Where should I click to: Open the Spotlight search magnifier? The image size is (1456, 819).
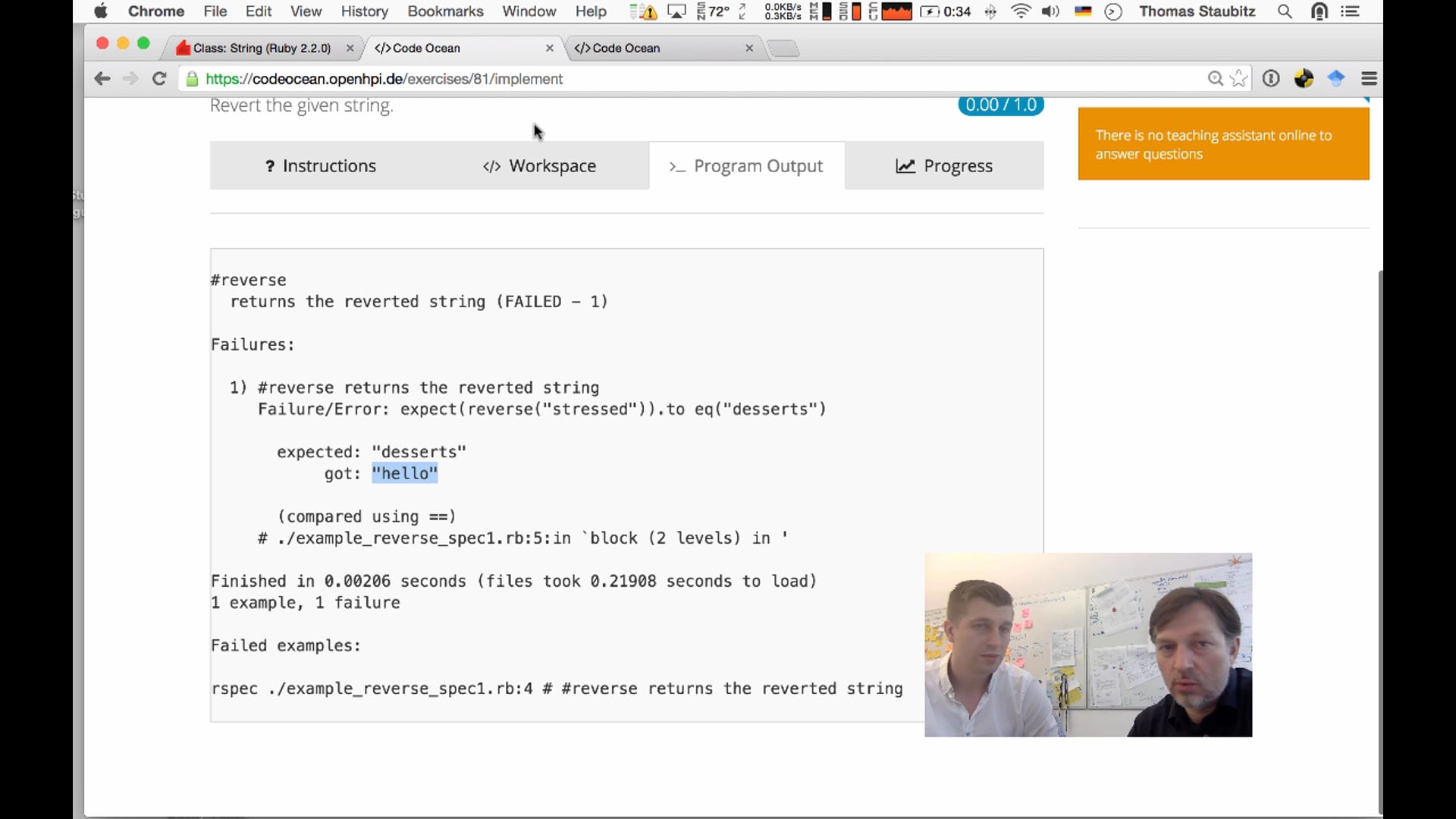(1285, 11)
